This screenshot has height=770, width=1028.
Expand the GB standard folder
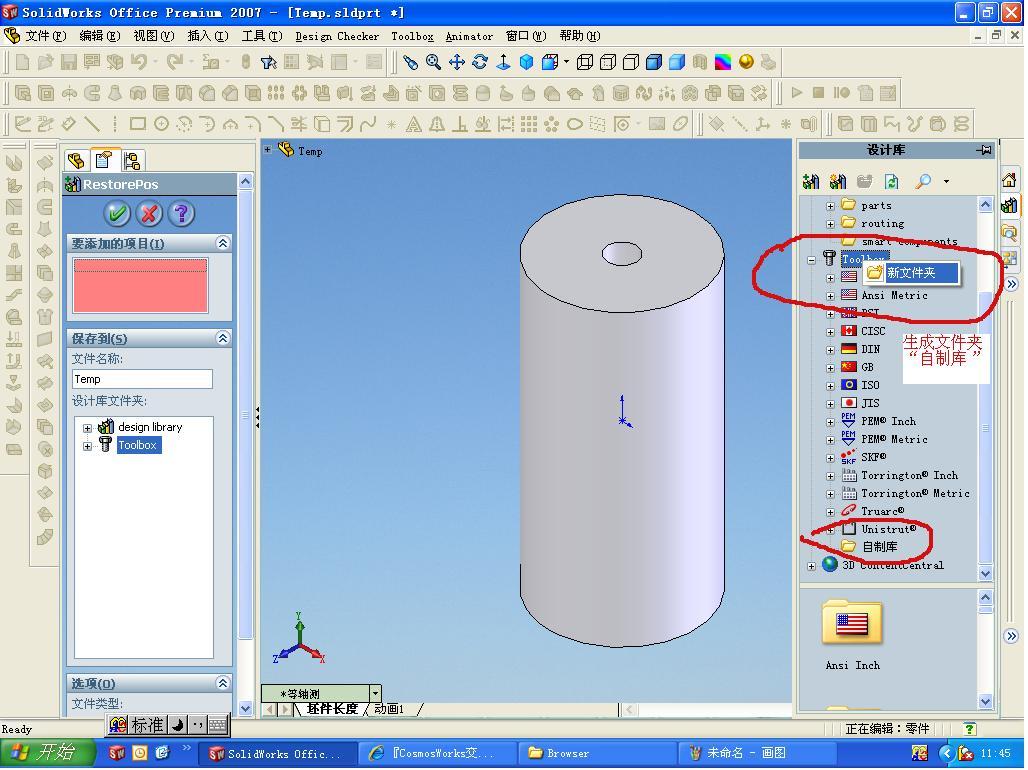click(x=830, y=368)
